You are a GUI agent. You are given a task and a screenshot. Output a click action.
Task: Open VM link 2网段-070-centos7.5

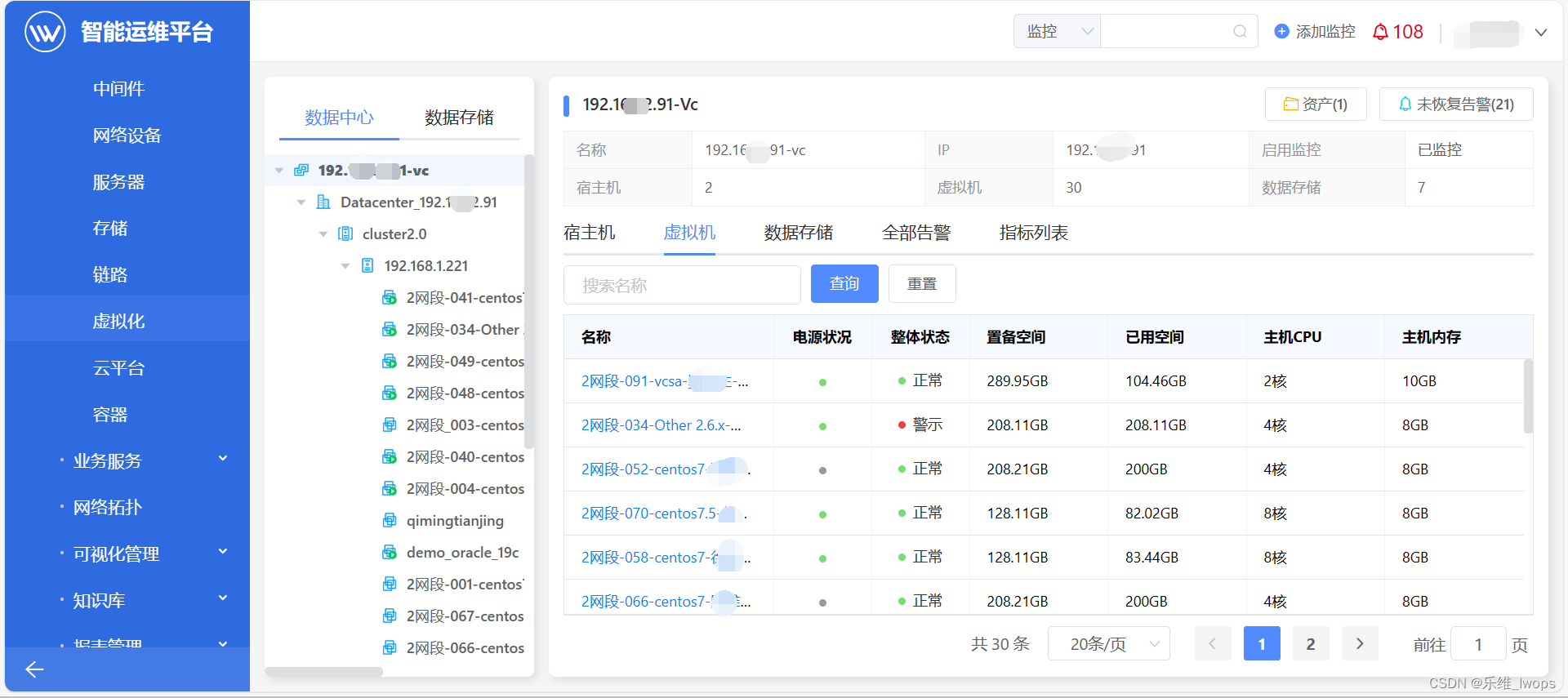664,513
